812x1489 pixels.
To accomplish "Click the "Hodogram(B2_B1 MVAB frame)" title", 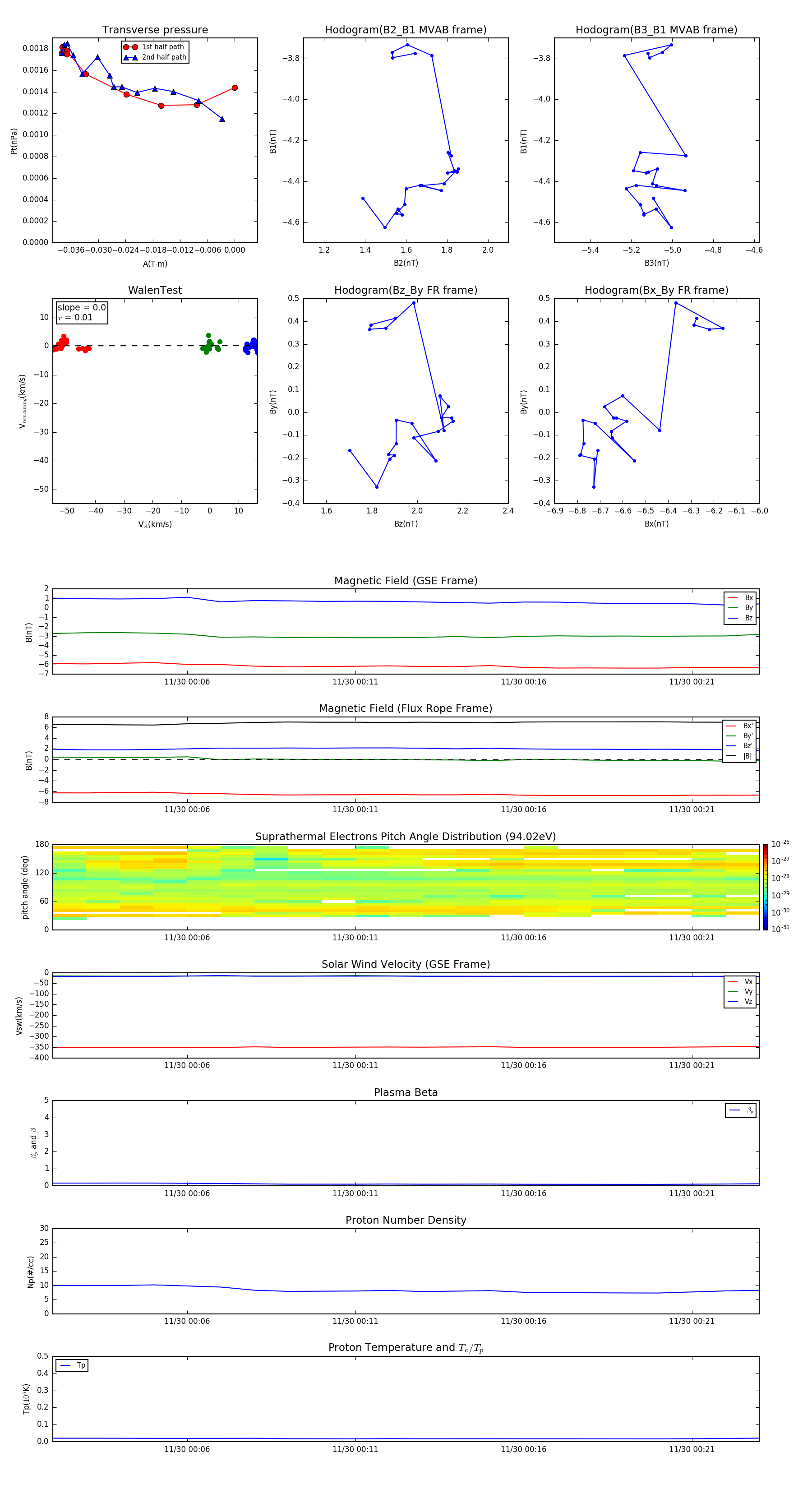I will [406, 30].
